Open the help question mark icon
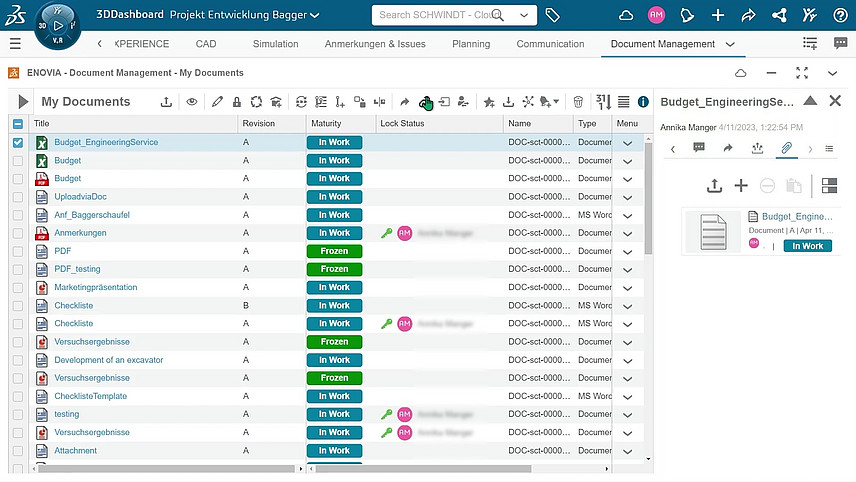The width and height of the screenshot is (856, 482). click(840, 15)
